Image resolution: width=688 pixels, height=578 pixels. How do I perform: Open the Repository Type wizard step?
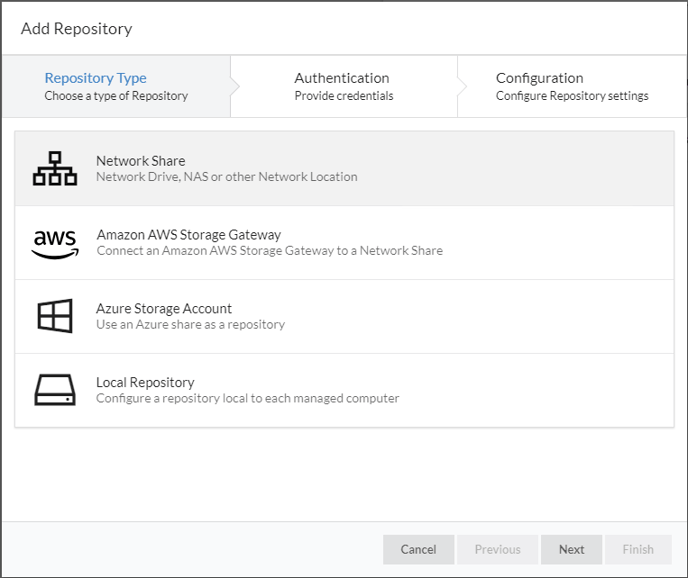tap(116, 86)
